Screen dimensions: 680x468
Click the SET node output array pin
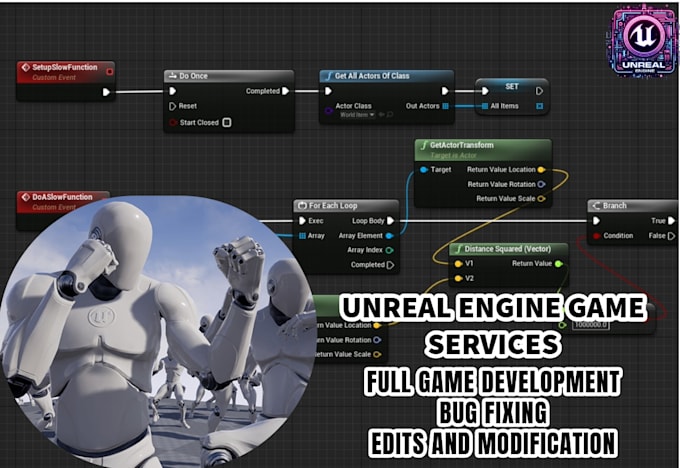point(539,106)
